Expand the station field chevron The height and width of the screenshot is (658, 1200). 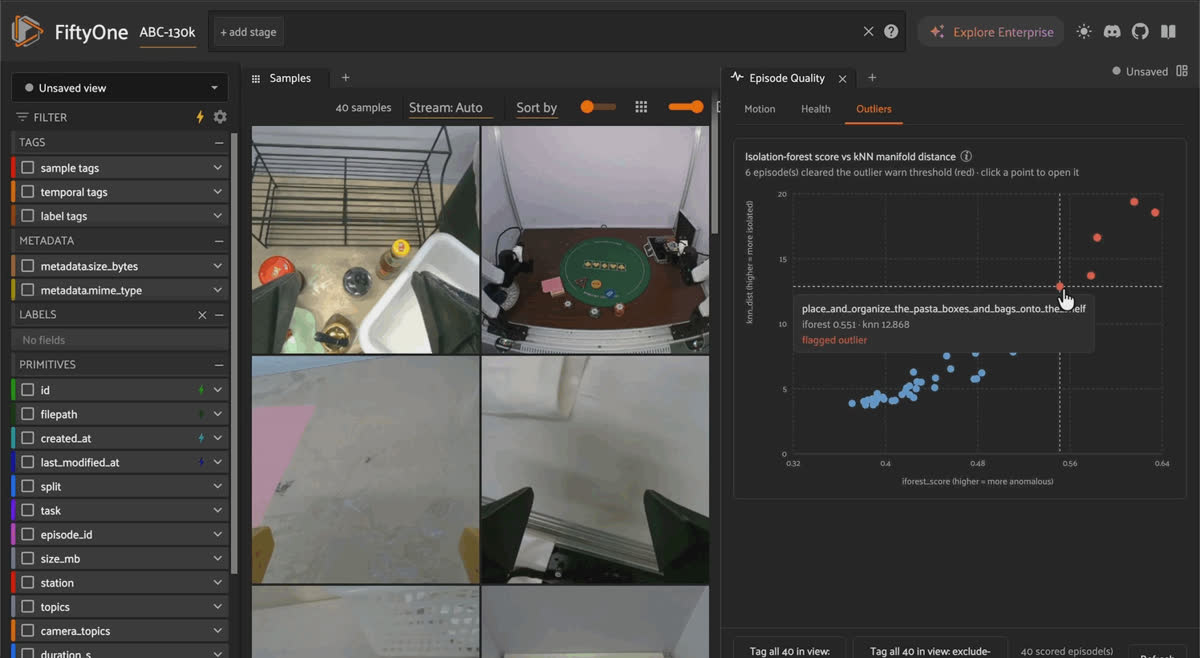click(x=218, y=583)
